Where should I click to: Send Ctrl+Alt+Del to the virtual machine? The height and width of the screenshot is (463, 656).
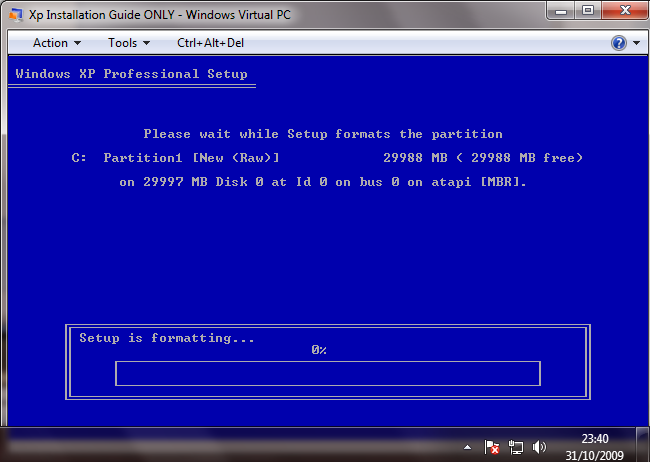coord(210,43)
